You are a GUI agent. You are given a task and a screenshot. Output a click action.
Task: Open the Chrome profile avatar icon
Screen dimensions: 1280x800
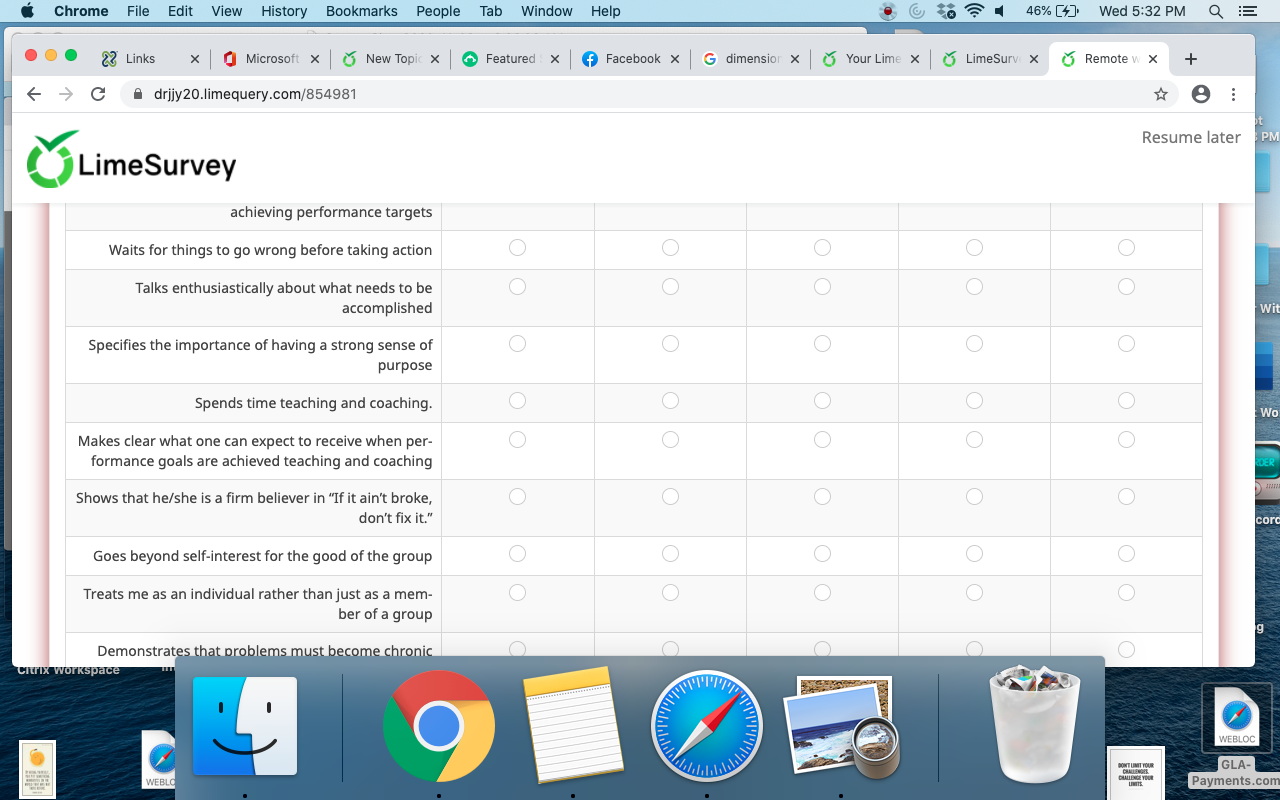1201,94
